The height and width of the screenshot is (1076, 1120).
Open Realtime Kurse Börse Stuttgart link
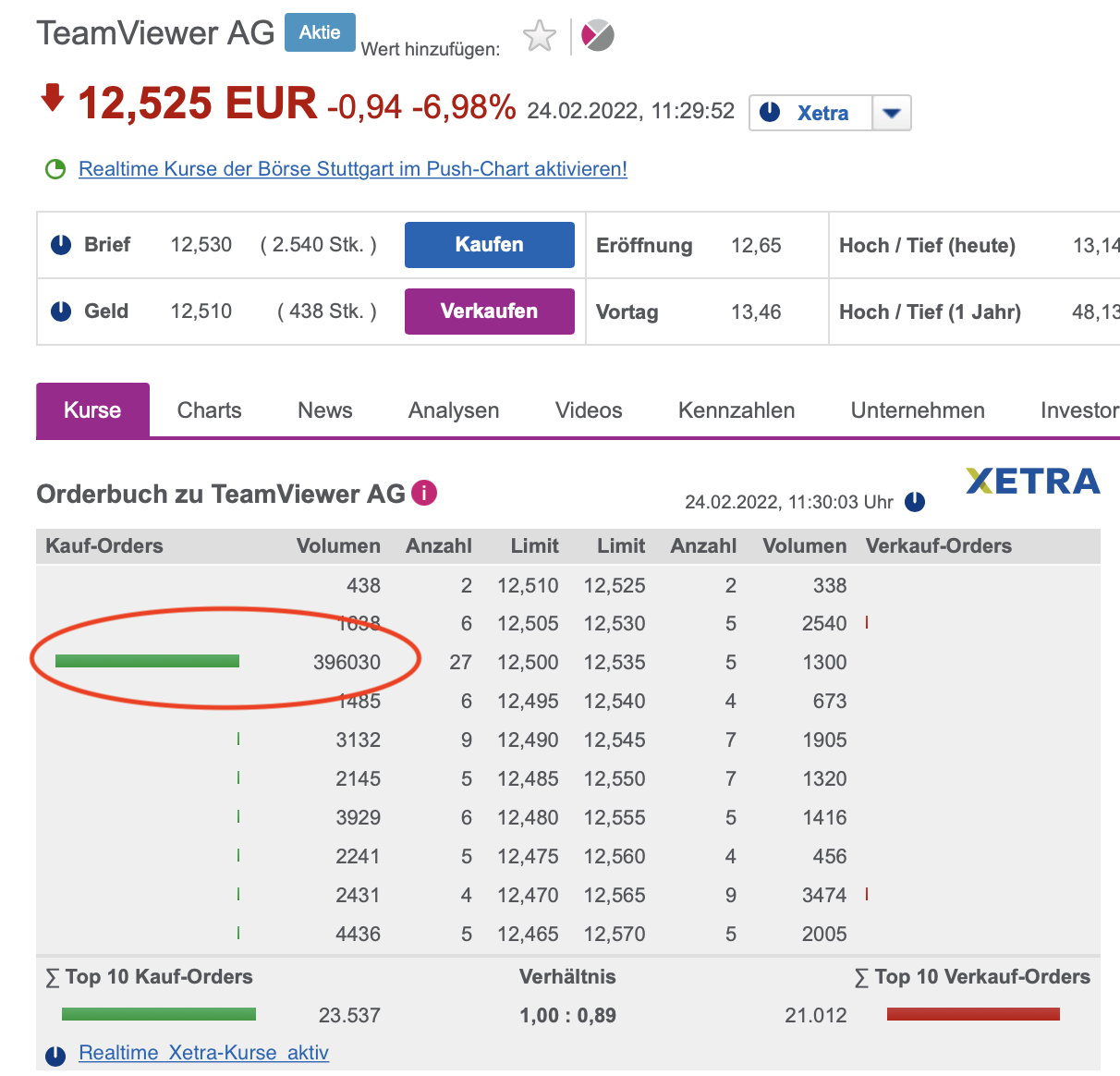[x=353, y=169]
